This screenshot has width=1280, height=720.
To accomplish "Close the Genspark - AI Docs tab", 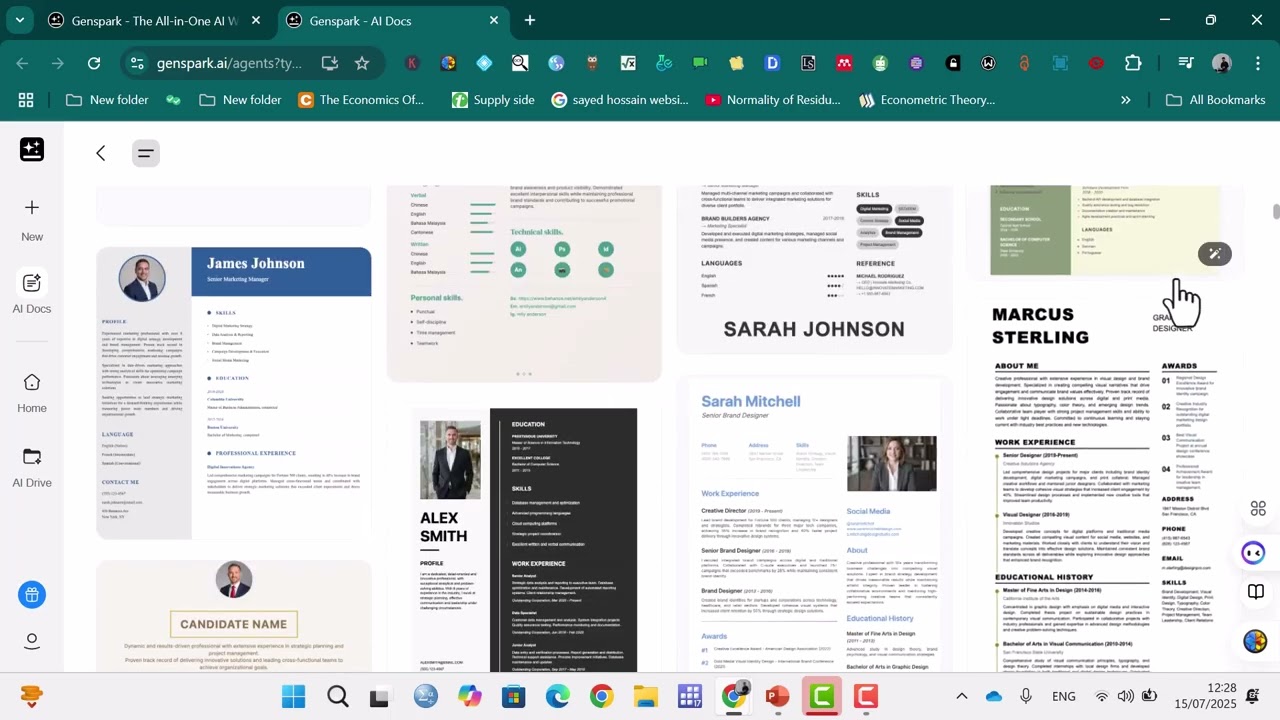I will (494, 20).
